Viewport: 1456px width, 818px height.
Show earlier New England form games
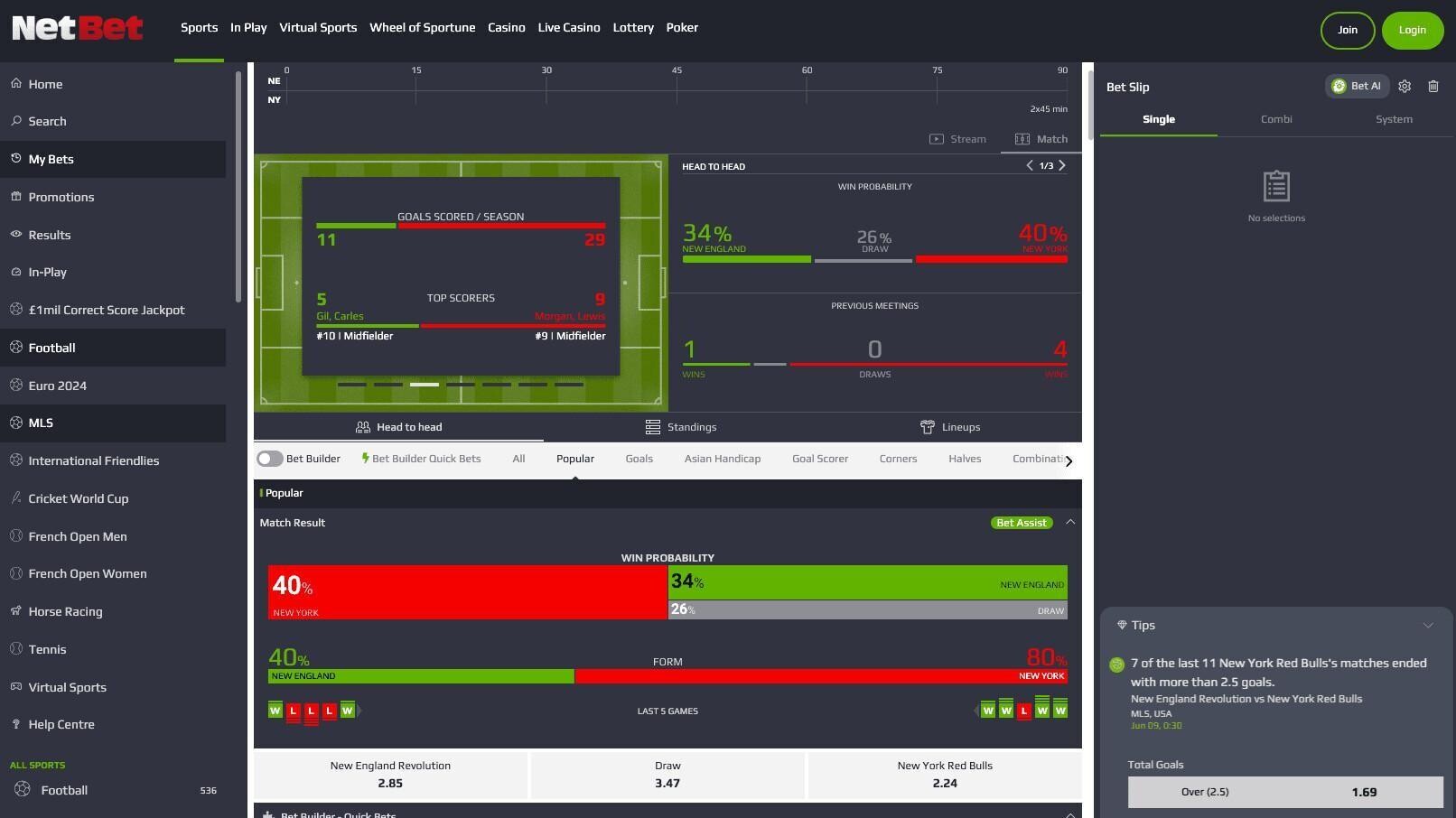point(359,711)
